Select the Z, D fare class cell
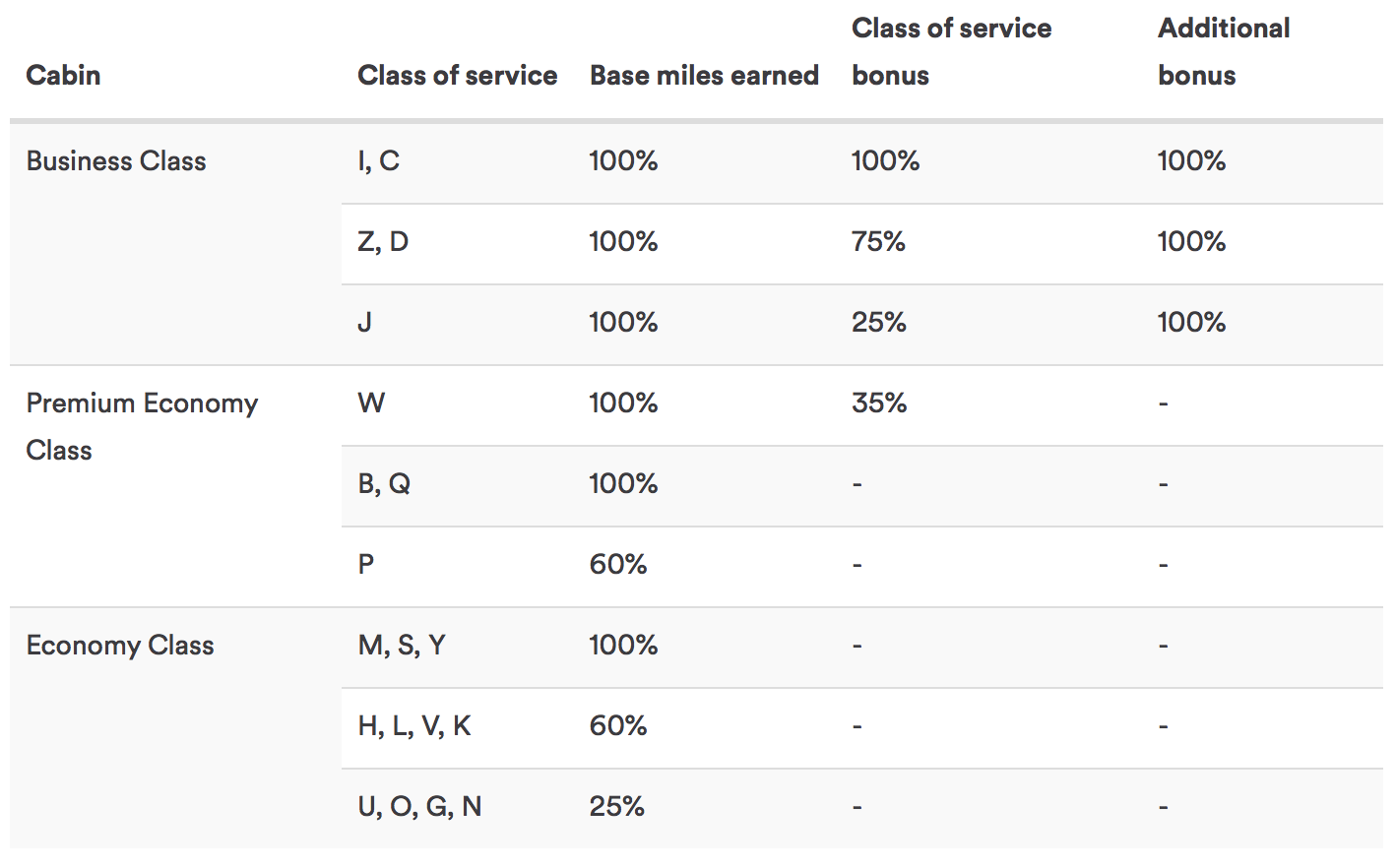 point(382,242)
